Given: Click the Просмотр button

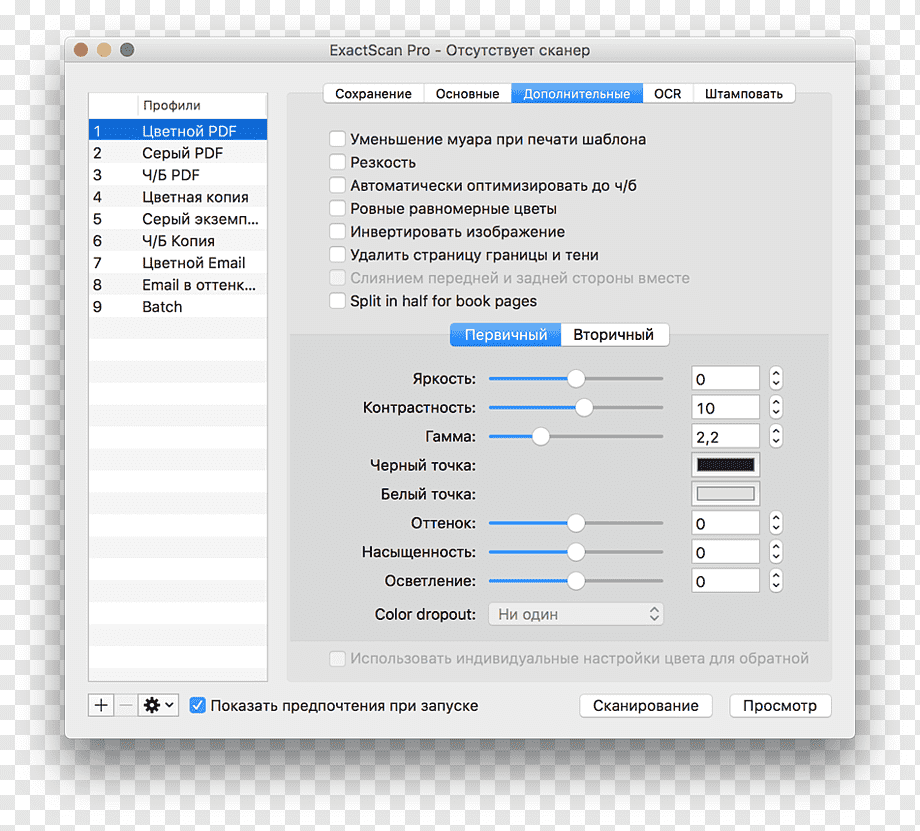Looking at the screenshot, I should pyautogui.click(x=780, y=705).
